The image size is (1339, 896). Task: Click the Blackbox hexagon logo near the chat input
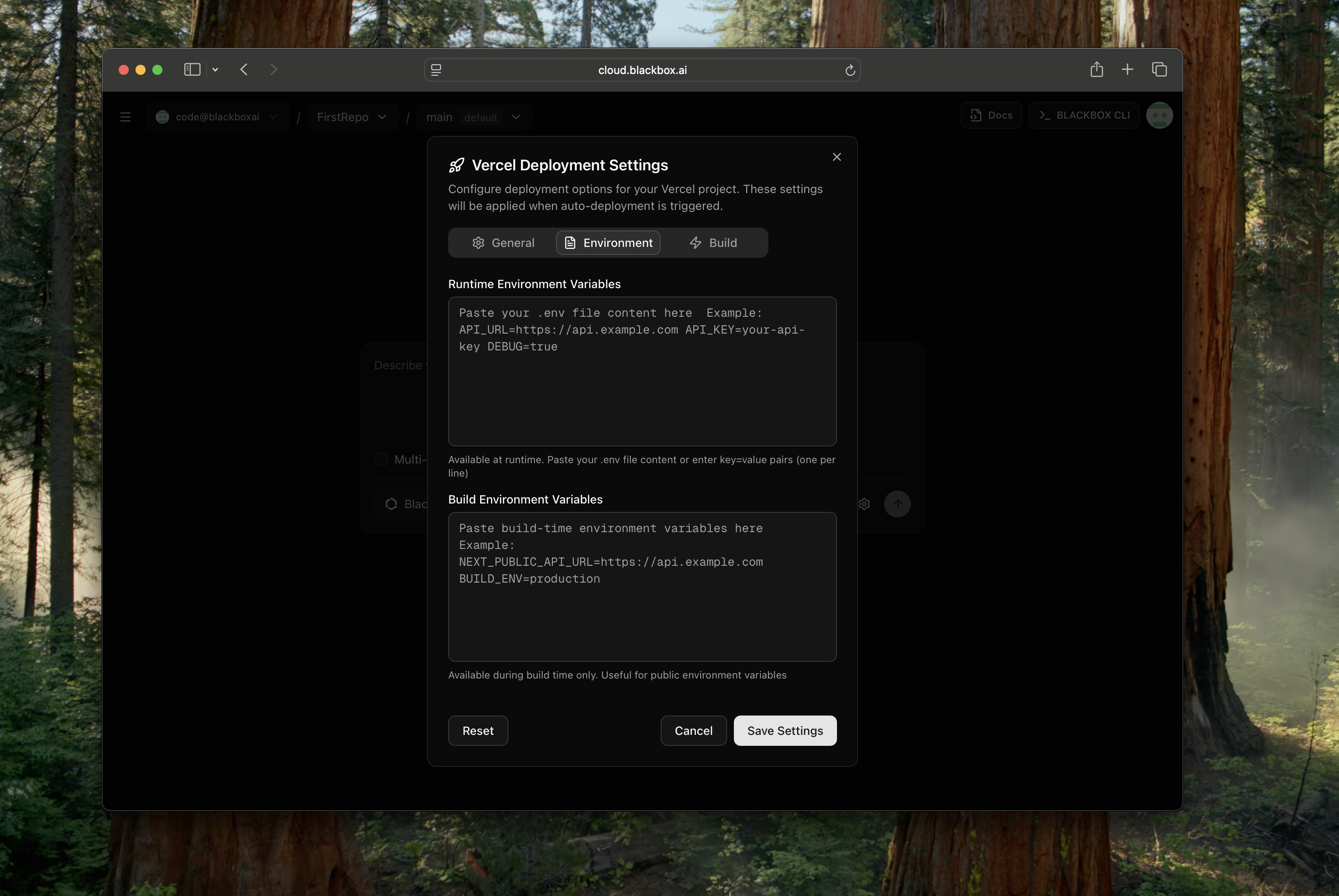click(x=391, y=504)
